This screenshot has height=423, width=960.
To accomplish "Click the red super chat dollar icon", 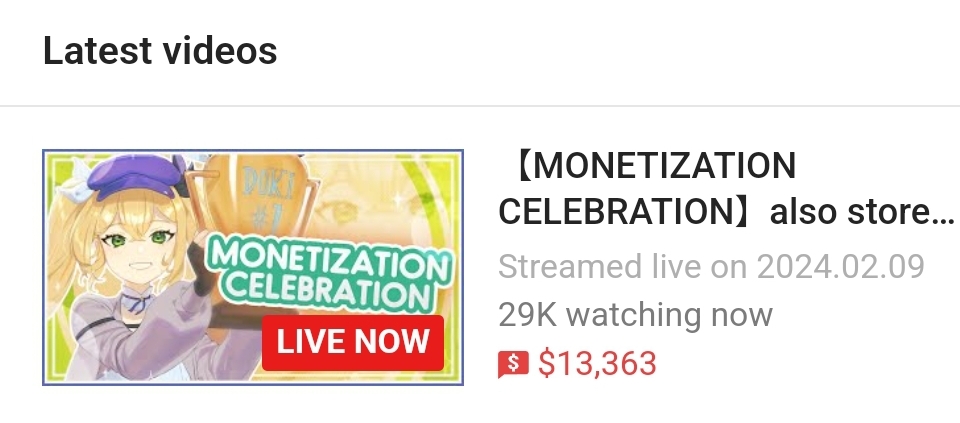I will (x=513, y=364).
